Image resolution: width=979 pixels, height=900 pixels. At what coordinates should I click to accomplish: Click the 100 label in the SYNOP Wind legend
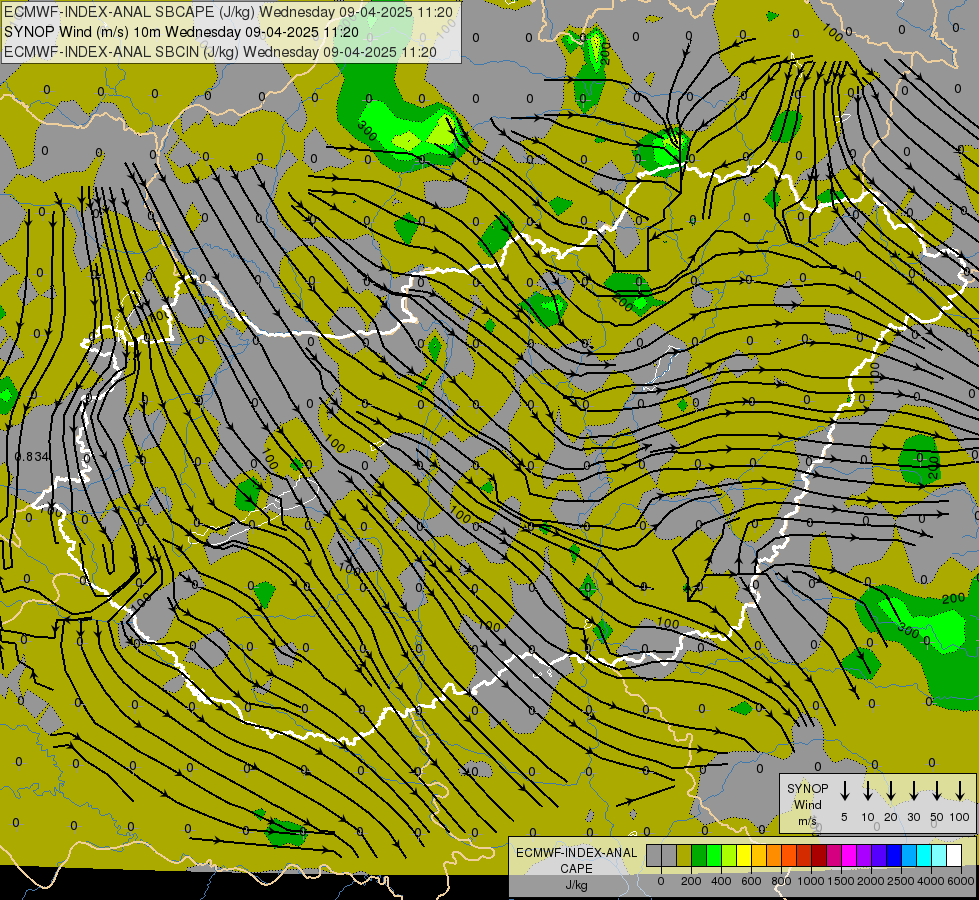click(x=960, y=817)
